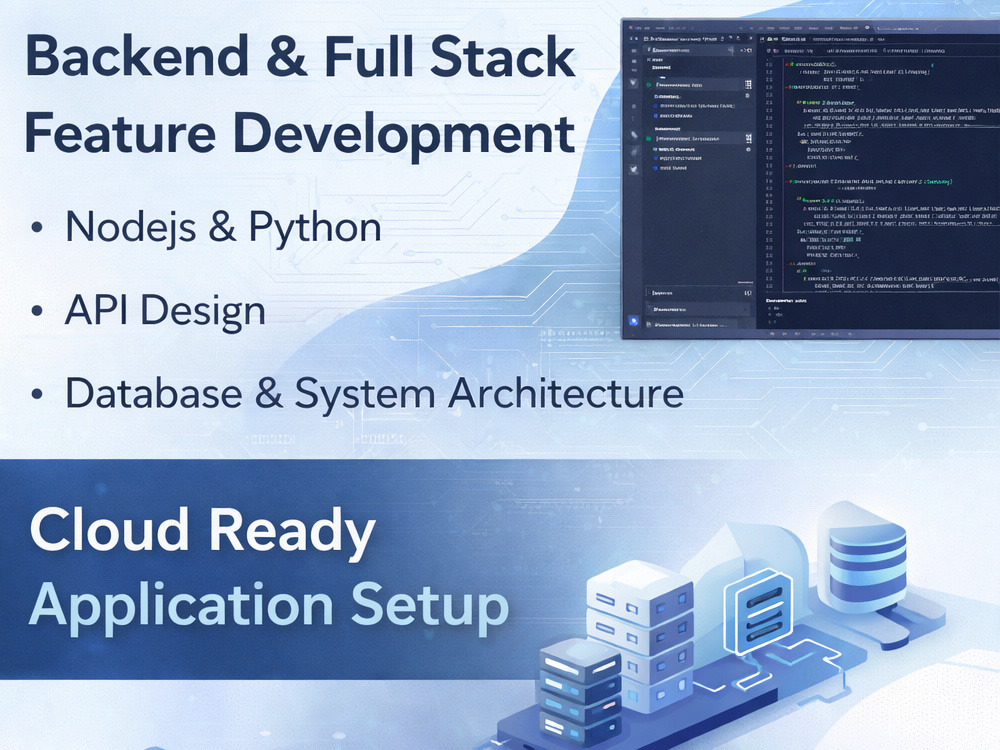Click the blue icon in the code editor's sidebar

click(x=633, y=321)
